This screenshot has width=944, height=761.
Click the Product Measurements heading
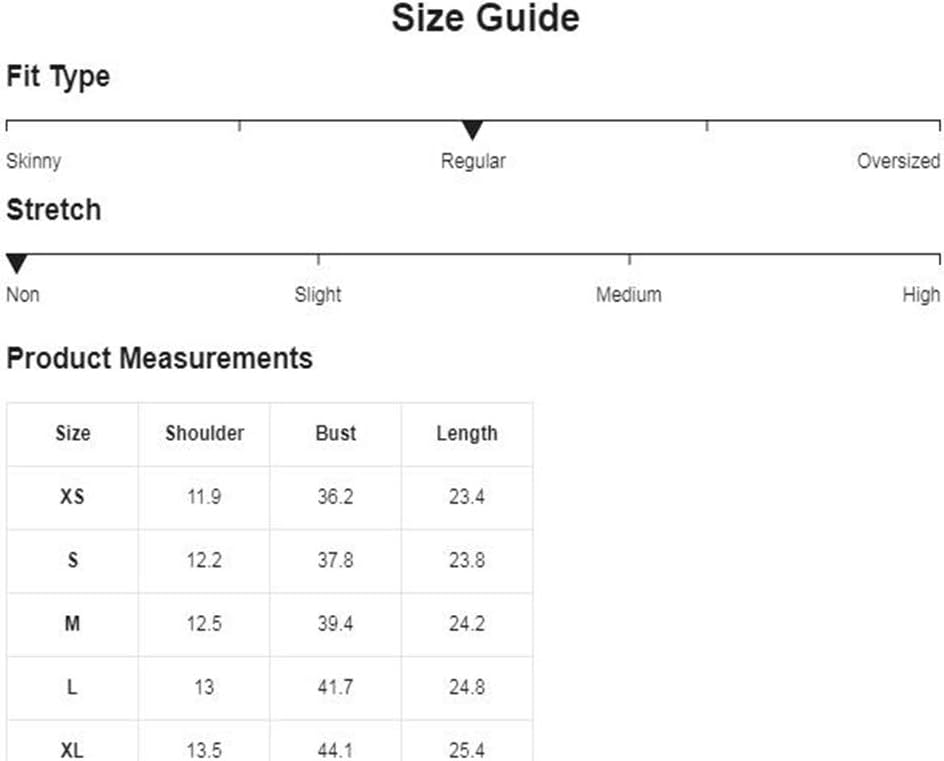pyautogui.click(x=160, y=358)
